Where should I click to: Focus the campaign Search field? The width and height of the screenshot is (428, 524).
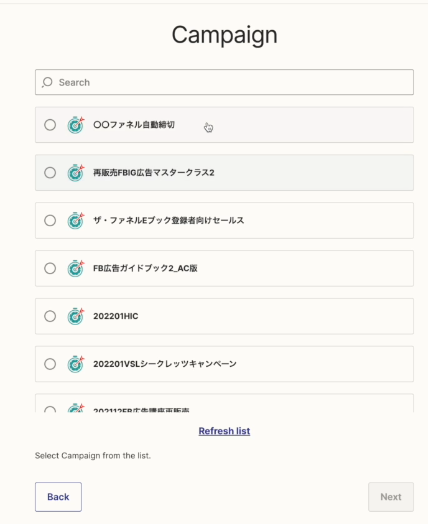224,82
